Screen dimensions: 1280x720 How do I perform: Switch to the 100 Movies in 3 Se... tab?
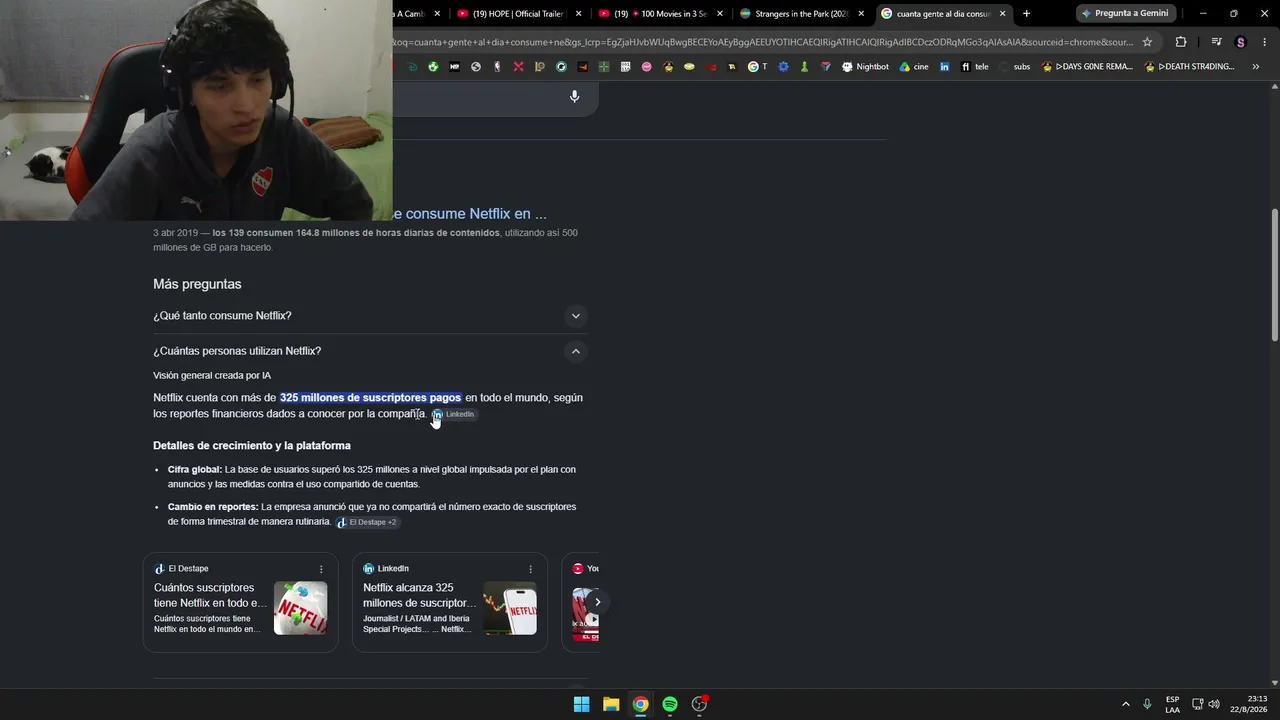point(660,14)
